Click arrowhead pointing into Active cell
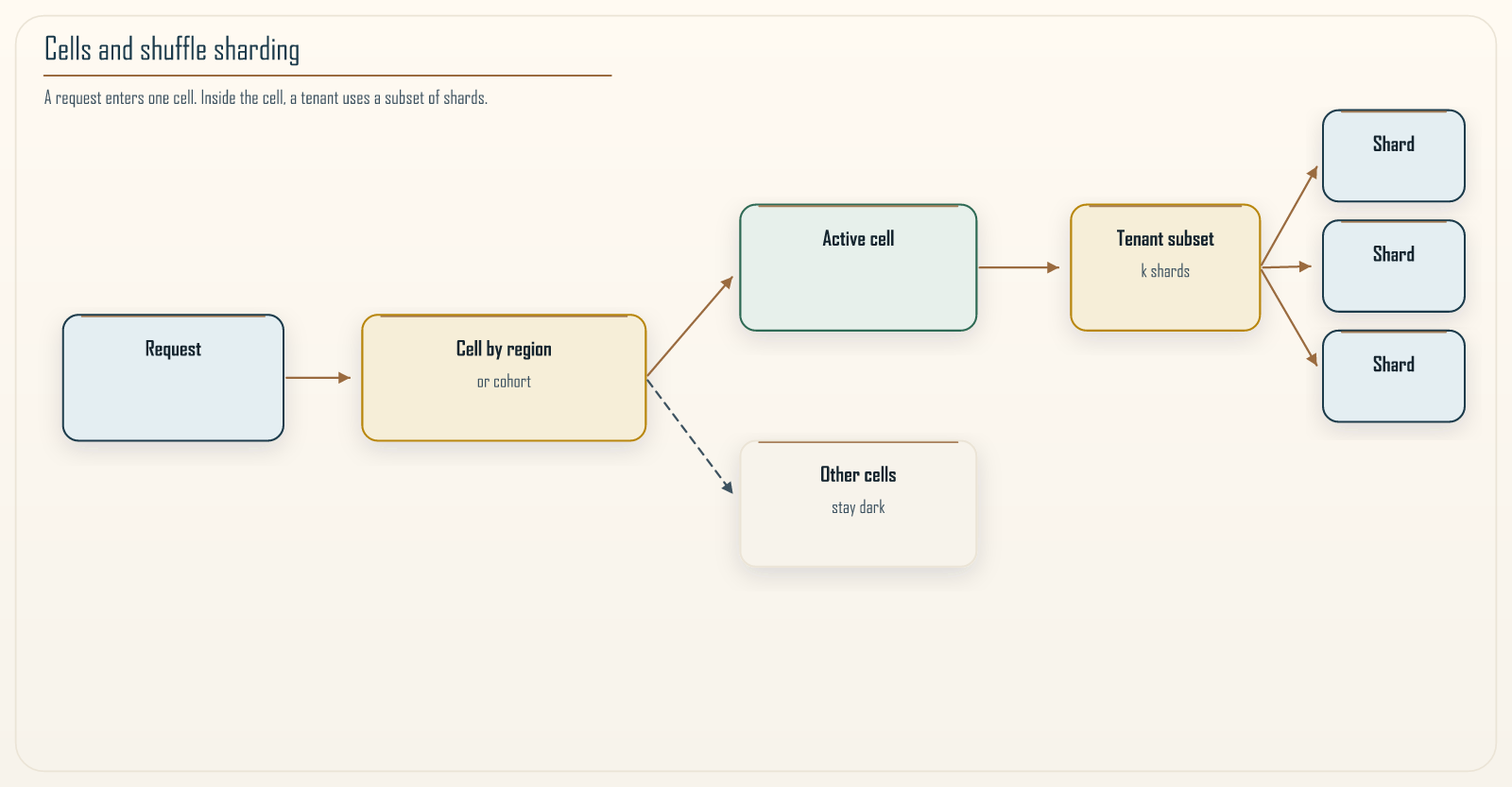Viewport: 1512px width, 787px height. coord(727,282)
